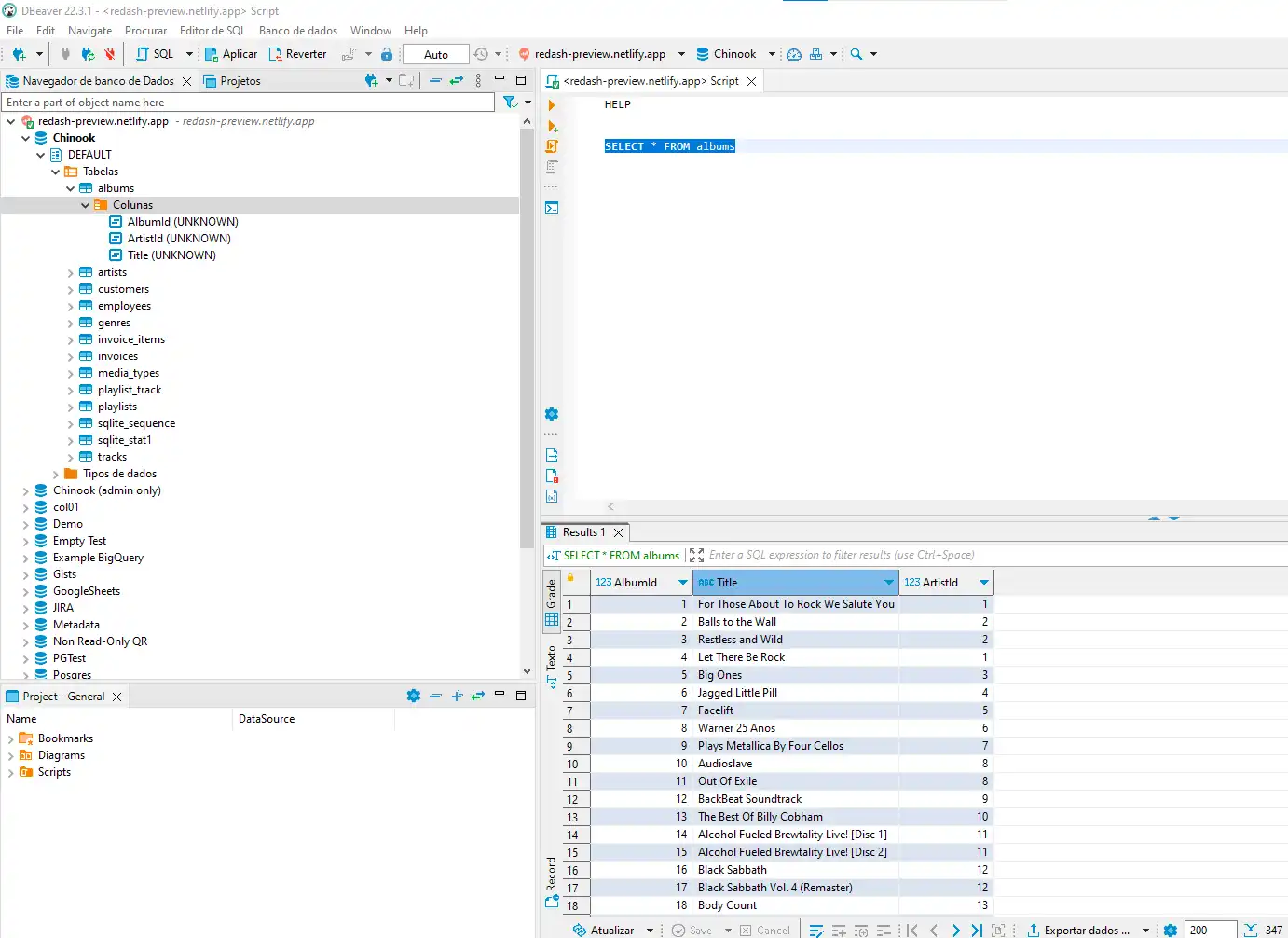This screenshot has height=938, width=1288.
Task: Click the gear settings icon in Project panel
Action: [414, 696]
